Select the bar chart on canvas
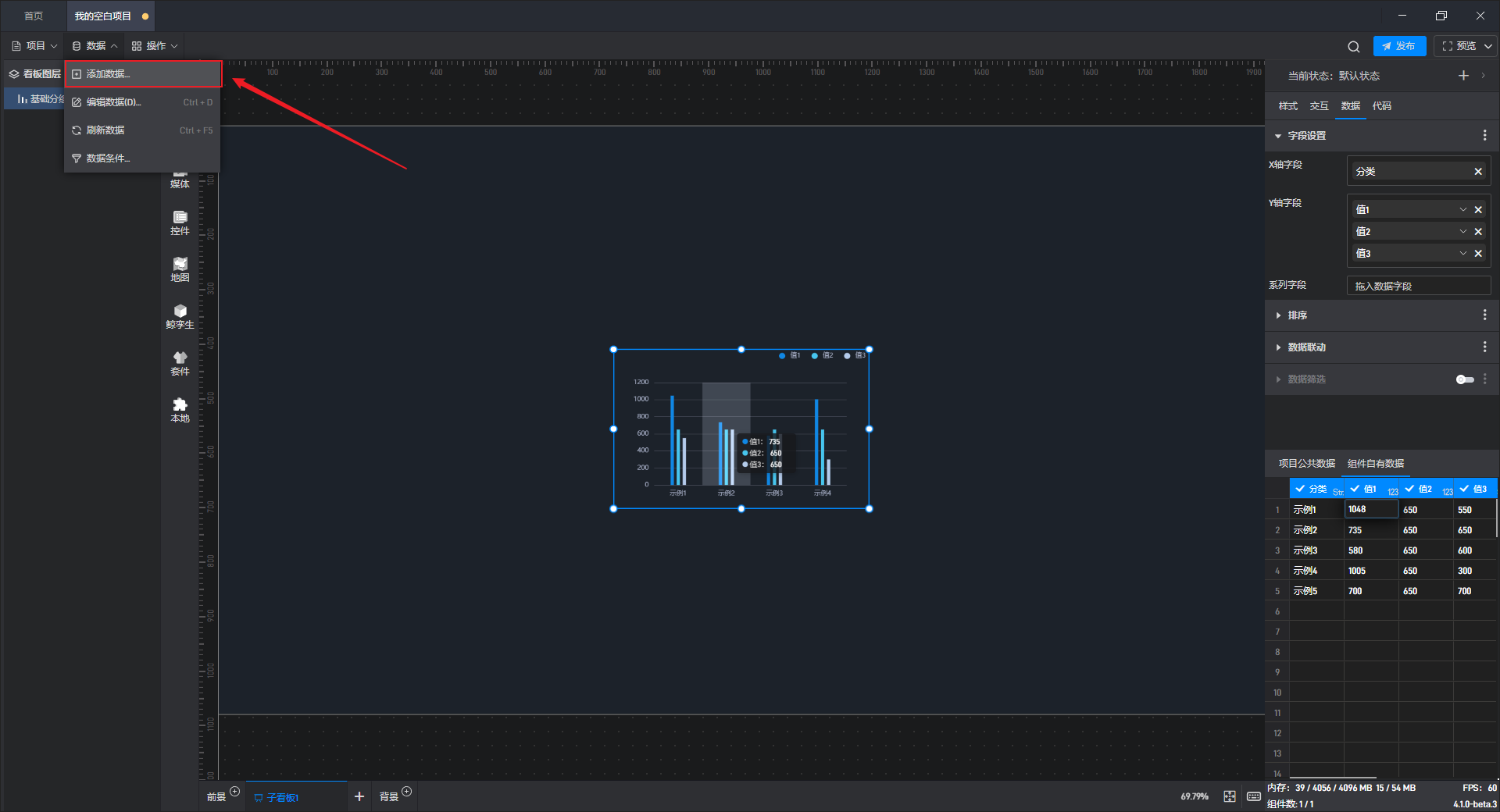Image resolution: width=1500 pixels, height=812 pixels. [x=741, y=429]
